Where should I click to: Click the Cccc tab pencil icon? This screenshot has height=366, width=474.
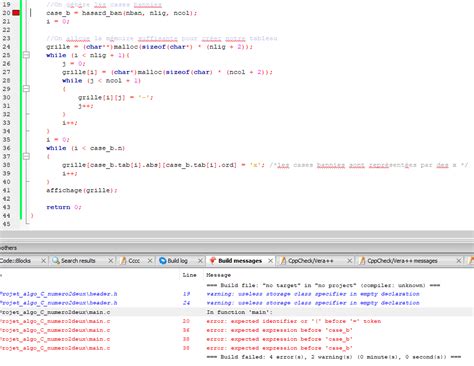pyautogui.click(x=123, y=261)
